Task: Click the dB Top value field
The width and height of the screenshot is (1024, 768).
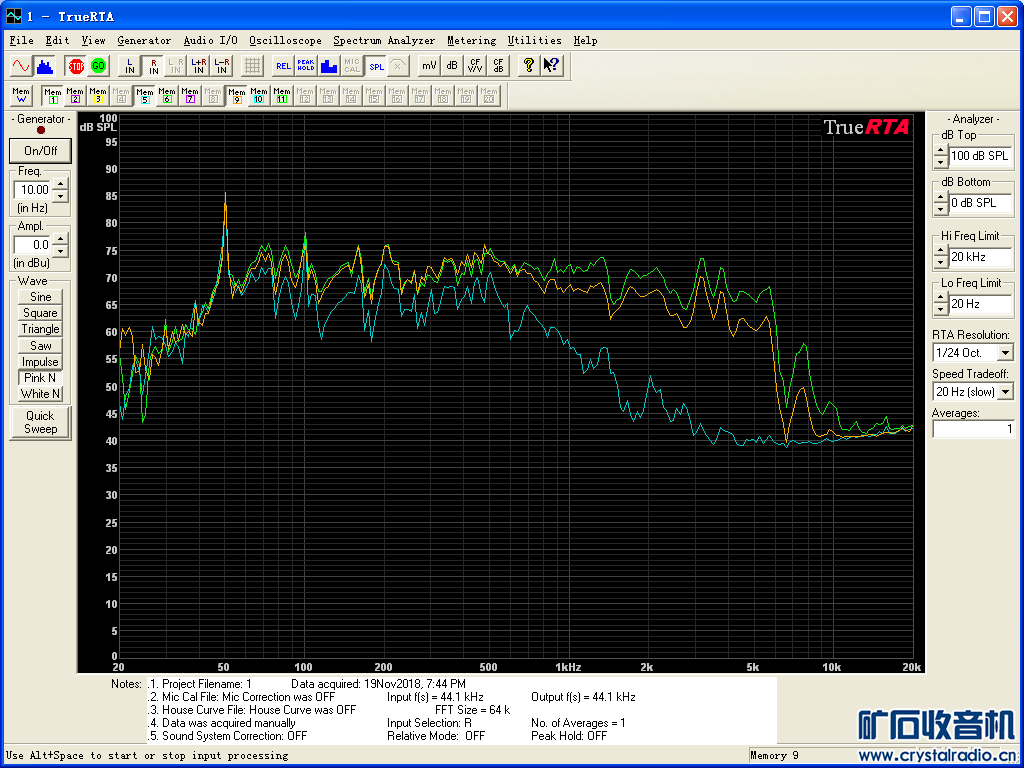Action: pyautogui.click(x=981, y=156)
